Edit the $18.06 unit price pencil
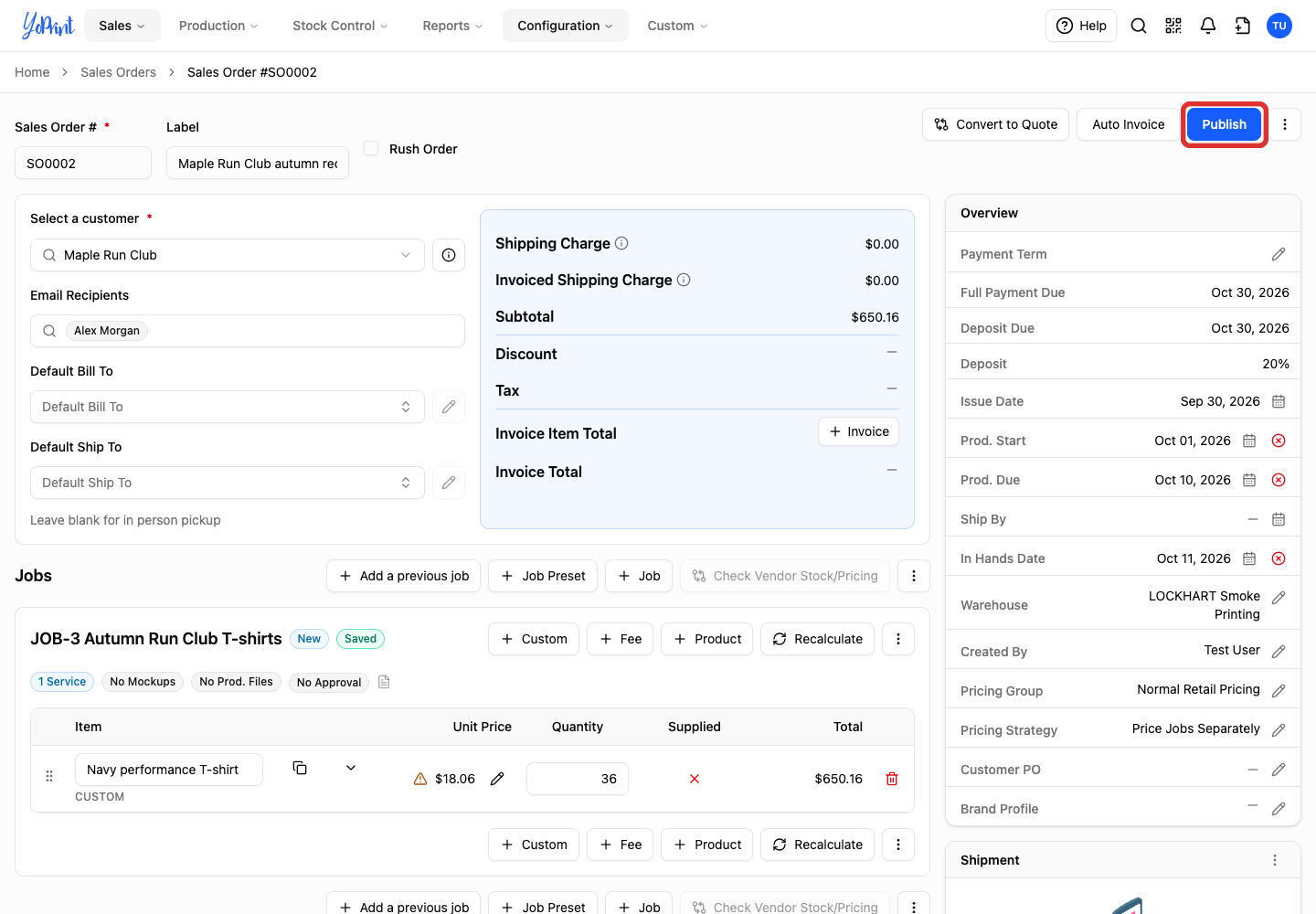The height and width of the screenshot is (914, 1316). 497,779
